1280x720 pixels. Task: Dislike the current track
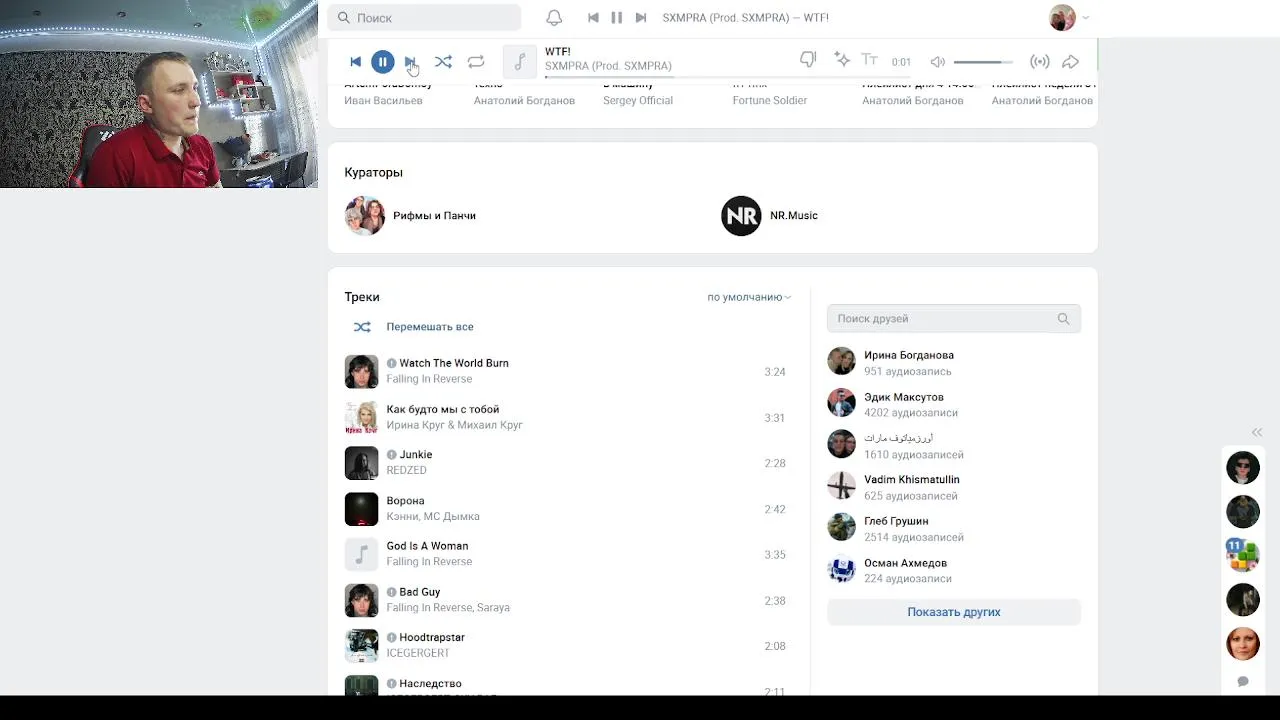pos(808,60)
